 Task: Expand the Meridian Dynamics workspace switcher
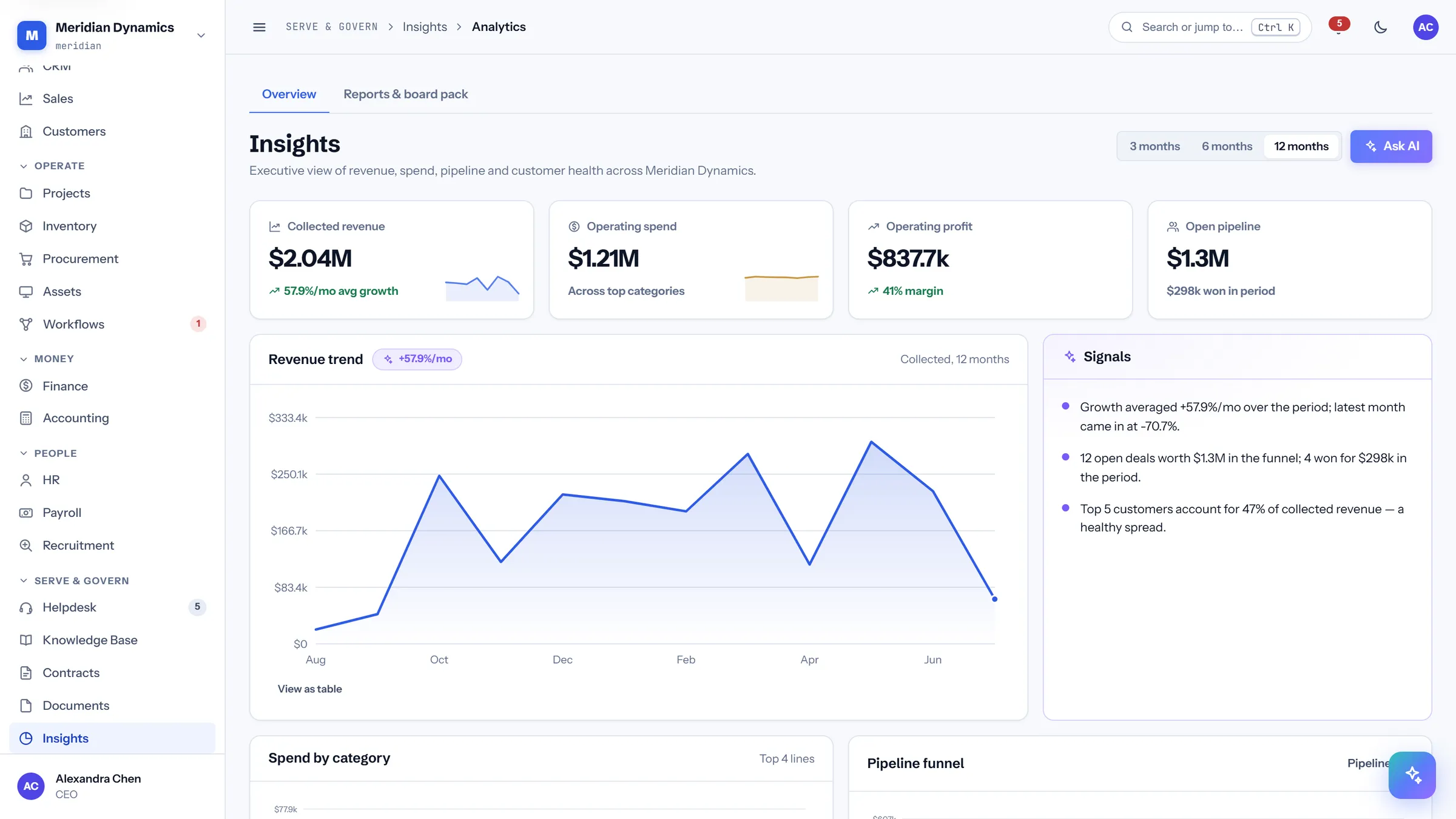pyautogui.click(x=201, y=35)
